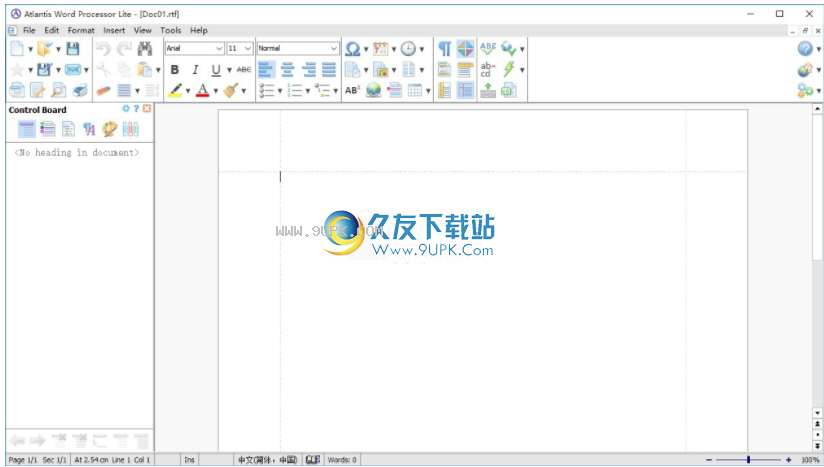The width and height of the screenshot is (824, 467).
Task: Click the eraser clear-formatting icon
Action: 103,90
